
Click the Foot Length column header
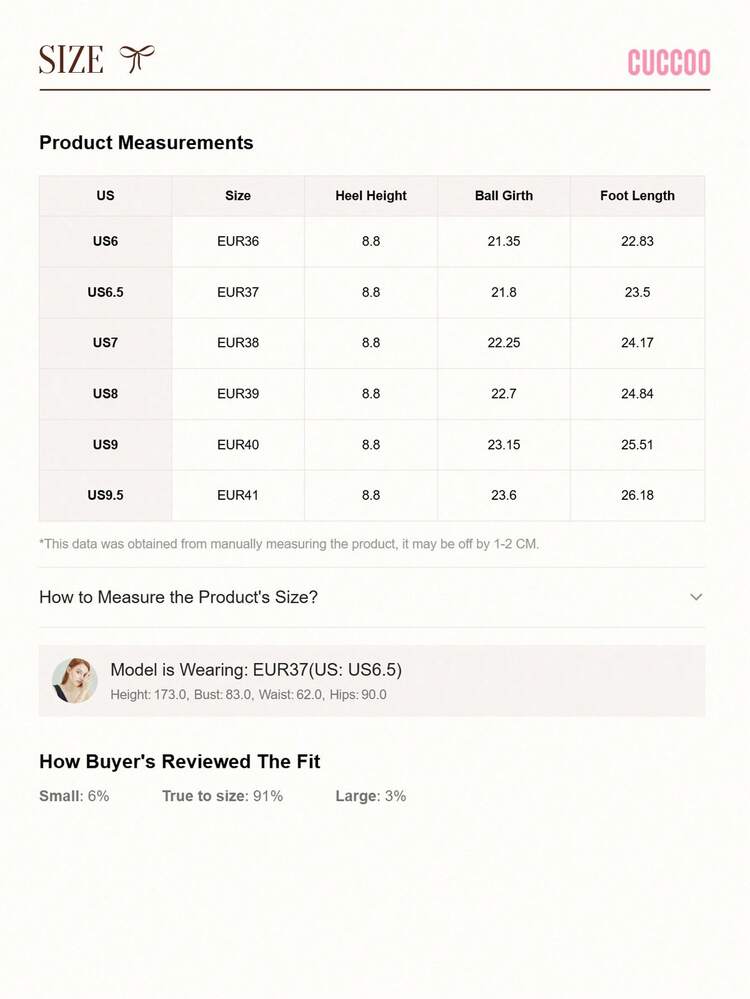click(637, 196)
